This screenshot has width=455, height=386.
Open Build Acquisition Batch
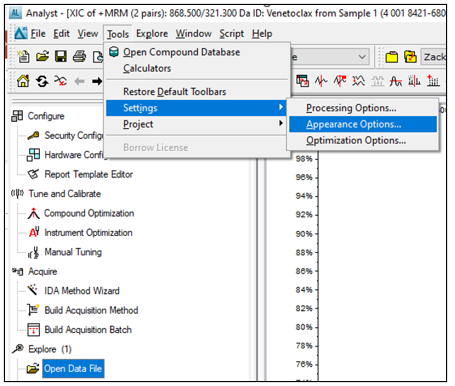pyautogui.click(x=88, y=330)
